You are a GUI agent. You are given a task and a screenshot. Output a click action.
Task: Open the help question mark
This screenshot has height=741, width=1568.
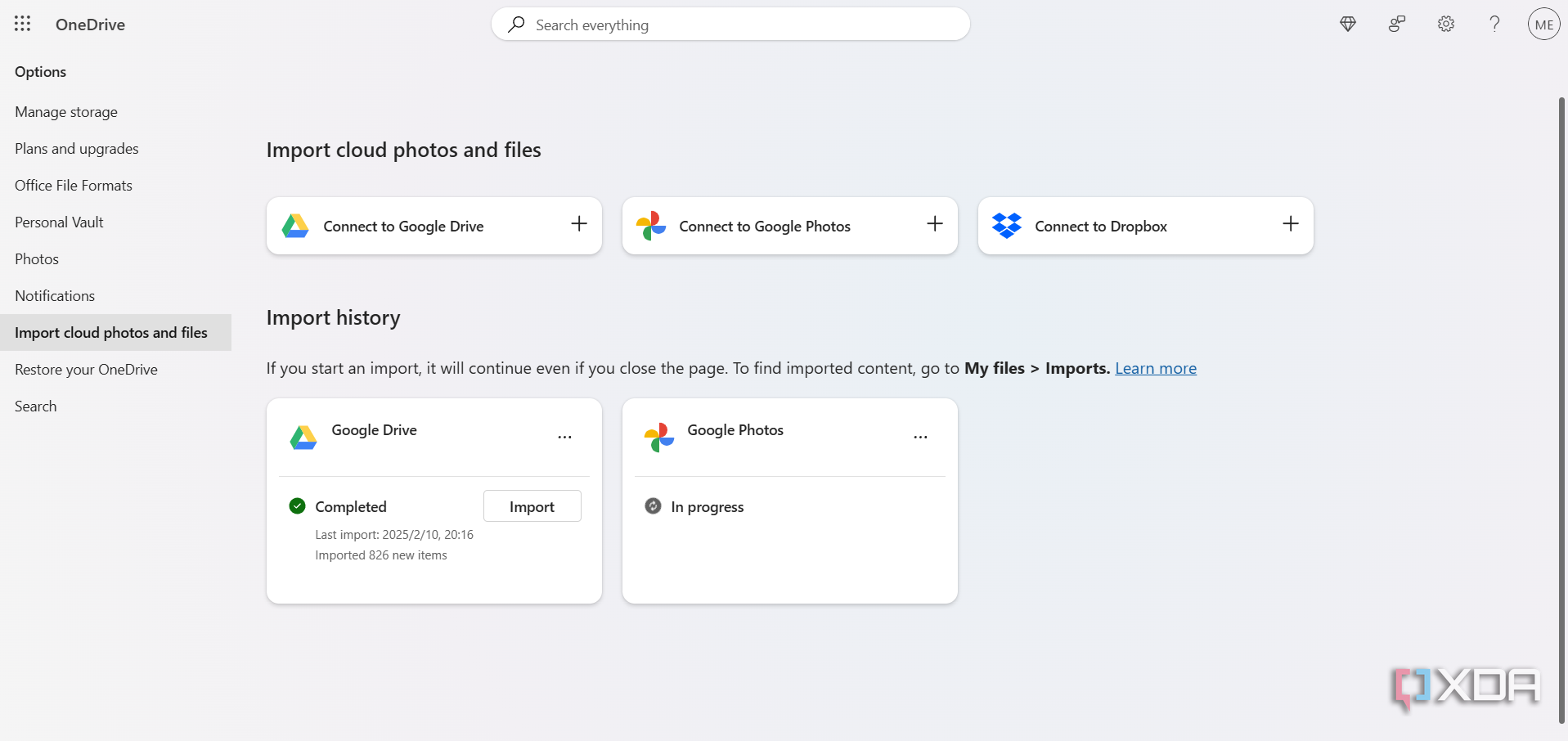pyautogui.click(x=1494, y=25)
